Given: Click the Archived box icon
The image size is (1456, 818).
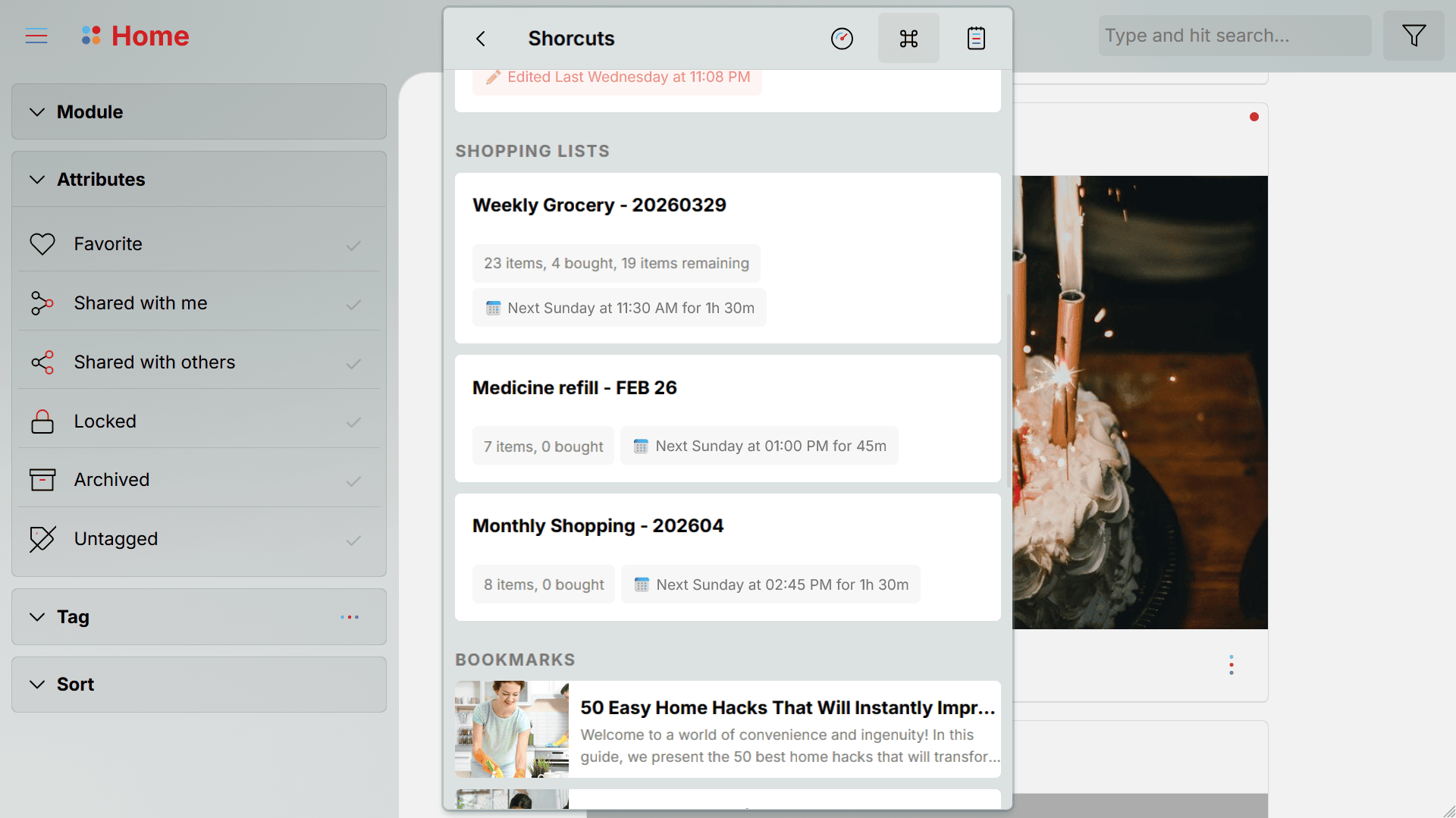Looking at the screenshot, I should point(42,479).
